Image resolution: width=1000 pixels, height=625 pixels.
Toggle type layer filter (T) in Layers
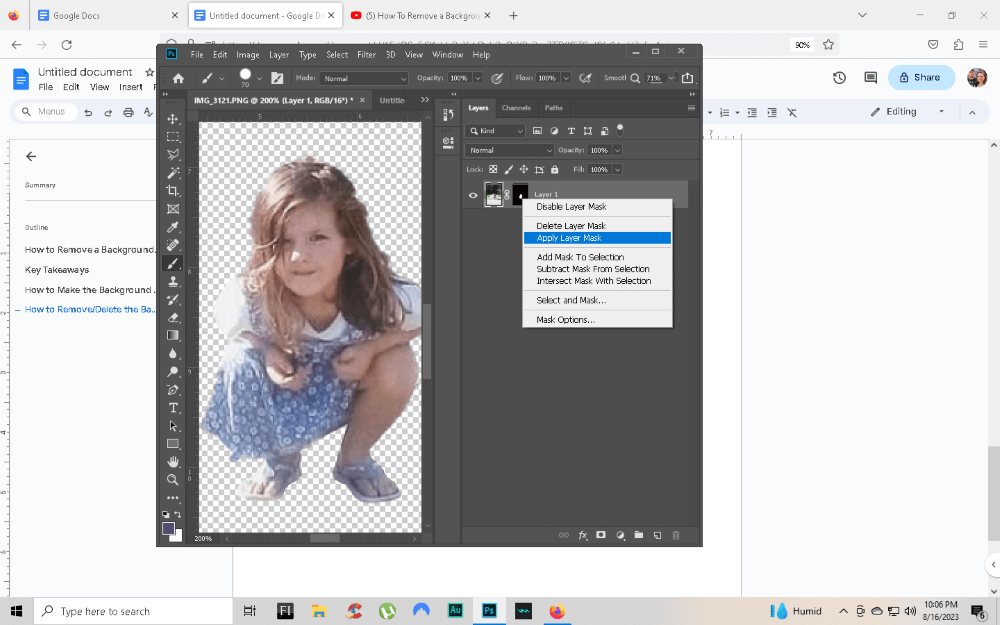571,131
